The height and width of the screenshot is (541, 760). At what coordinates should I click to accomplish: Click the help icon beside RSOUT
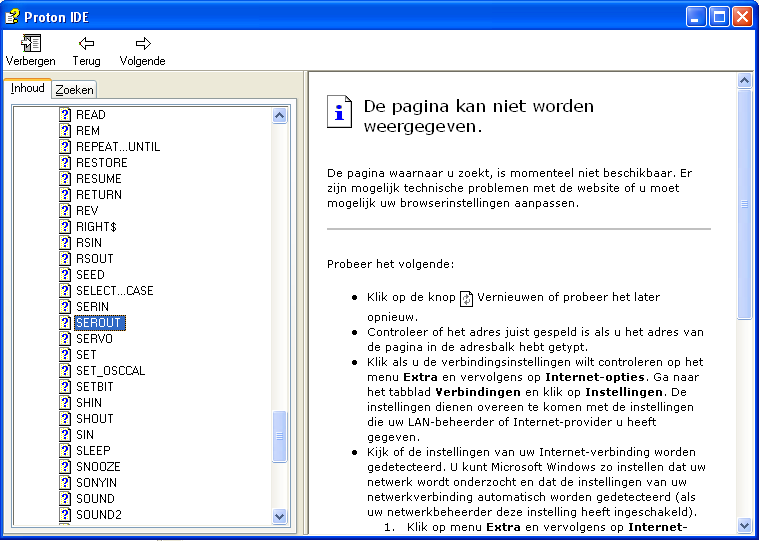click(x=65, y=259)
